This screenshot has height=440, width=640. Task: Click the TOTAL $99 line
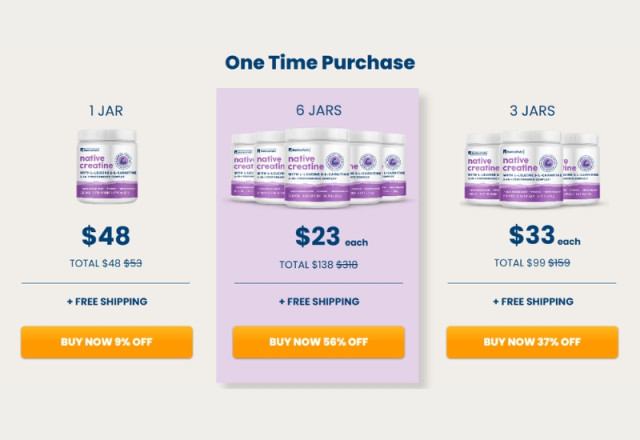[531, 263]
